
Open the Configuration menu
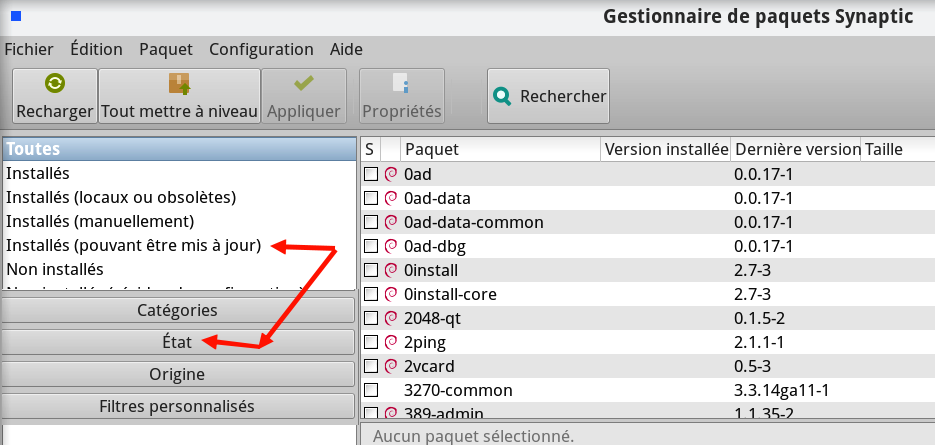click(261, 49)
